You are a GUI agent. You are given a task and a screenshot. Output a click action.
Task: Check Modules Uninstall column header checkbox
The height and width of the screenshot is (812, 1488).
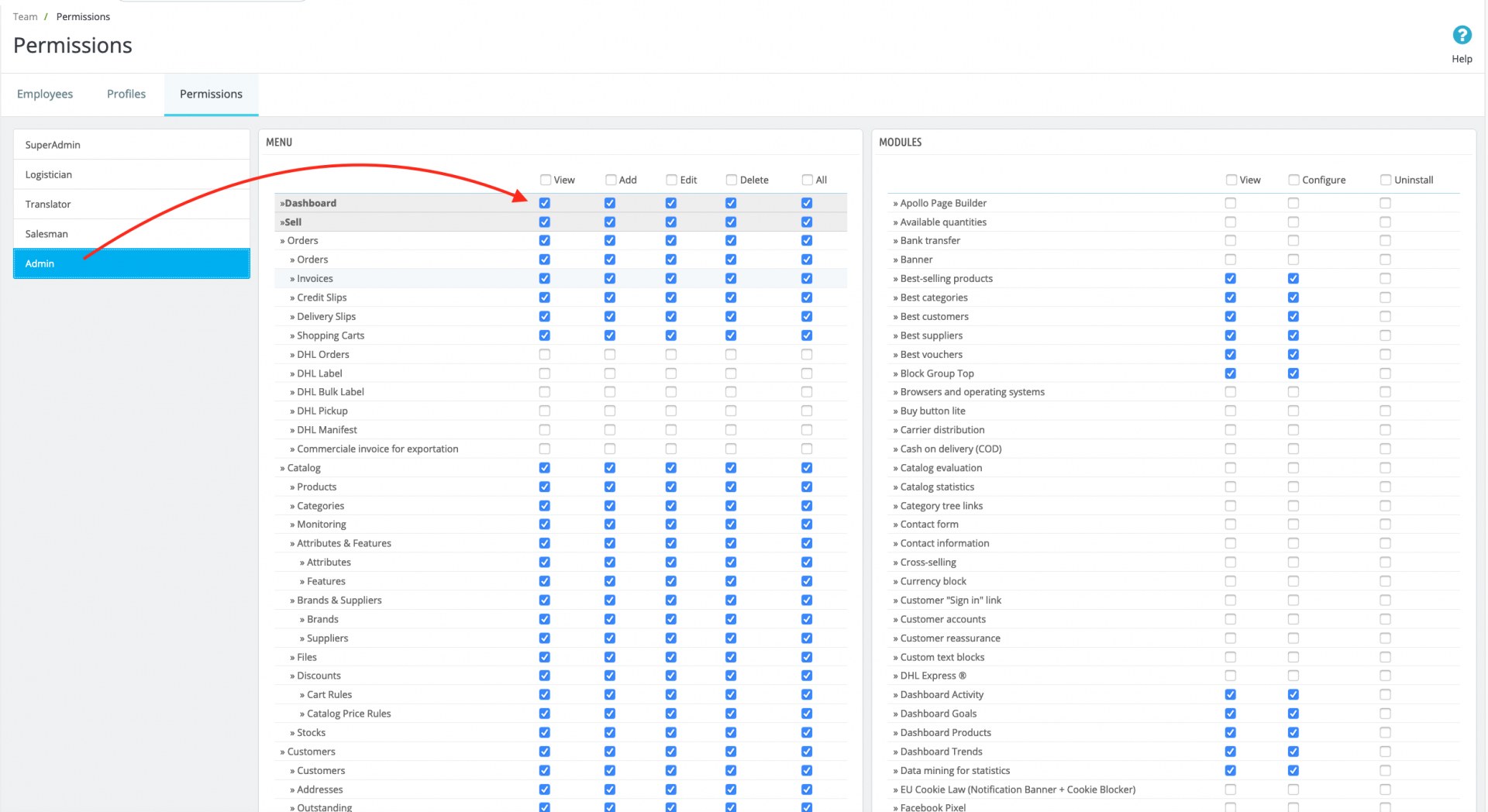click(1386, 180)
